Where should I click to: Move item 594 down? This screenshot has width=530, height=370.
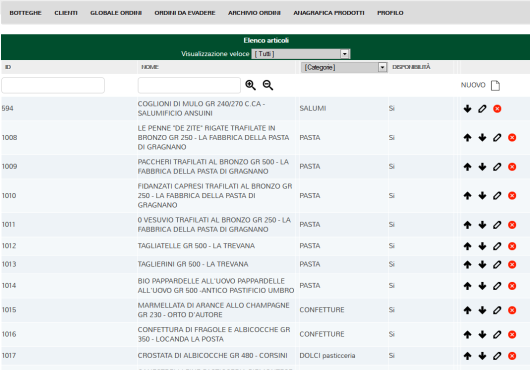467,108
